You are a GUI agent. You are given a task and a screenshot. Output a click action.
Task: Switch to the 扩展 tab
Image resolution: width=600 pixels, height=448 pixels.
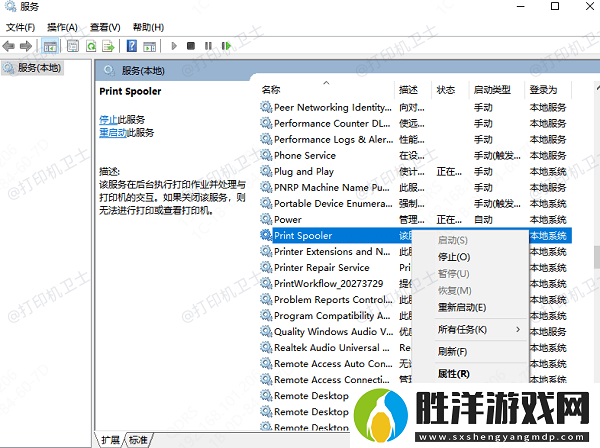[x=110, y=440]
